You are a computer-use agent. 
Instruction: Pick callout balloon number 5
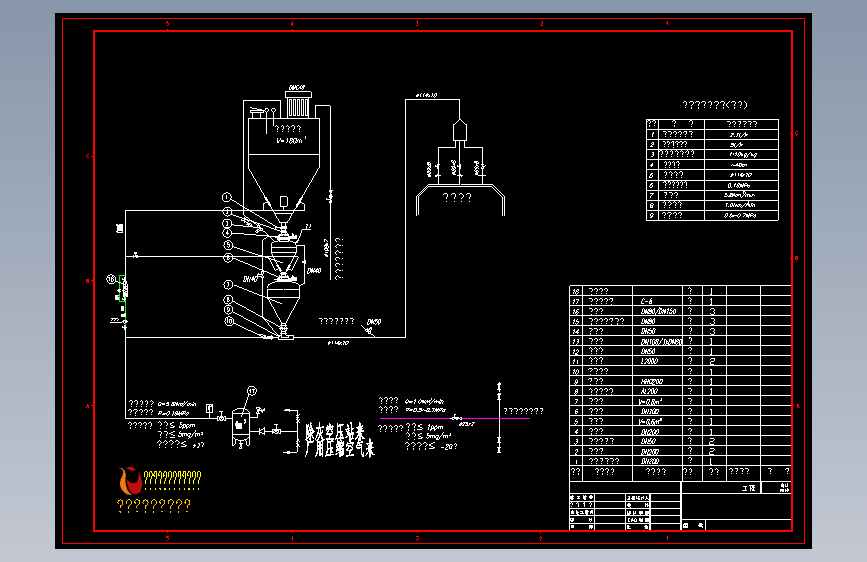point(228,245)
